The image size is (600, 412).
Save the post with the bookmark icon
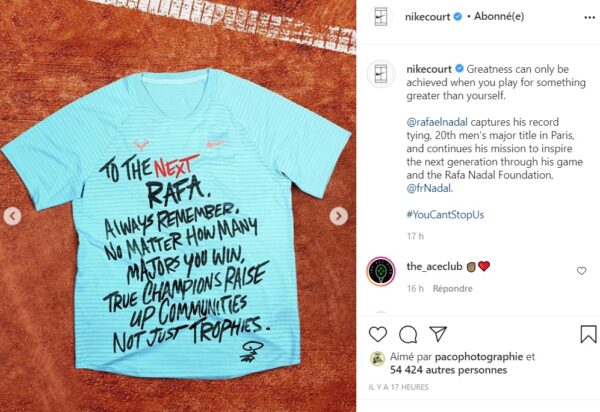coord(588,334)
